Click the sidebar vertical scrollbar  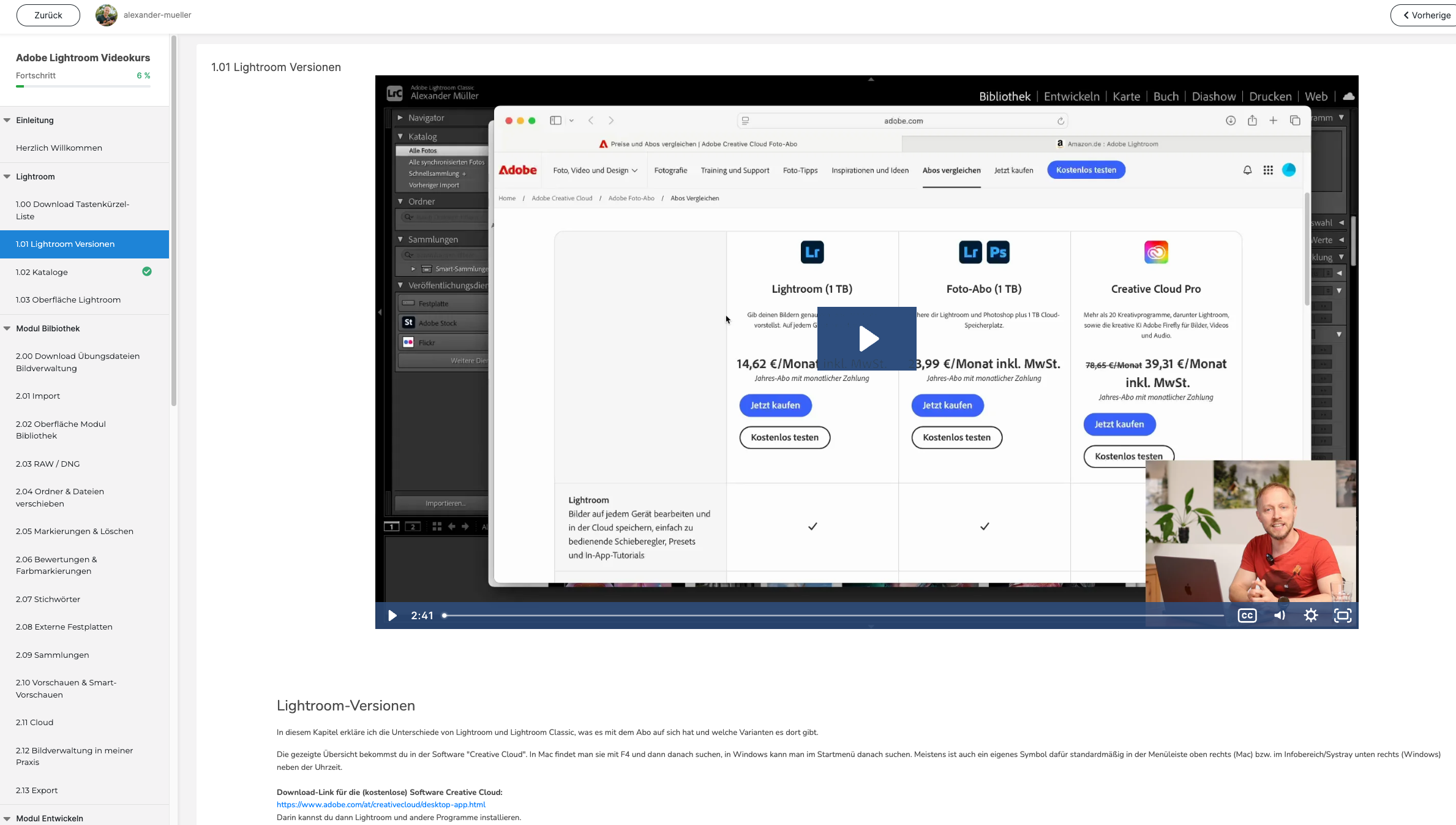[174, 220]
